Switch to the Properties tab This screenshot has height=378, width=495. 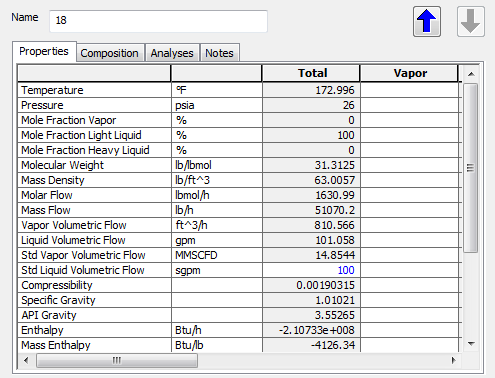44,51
